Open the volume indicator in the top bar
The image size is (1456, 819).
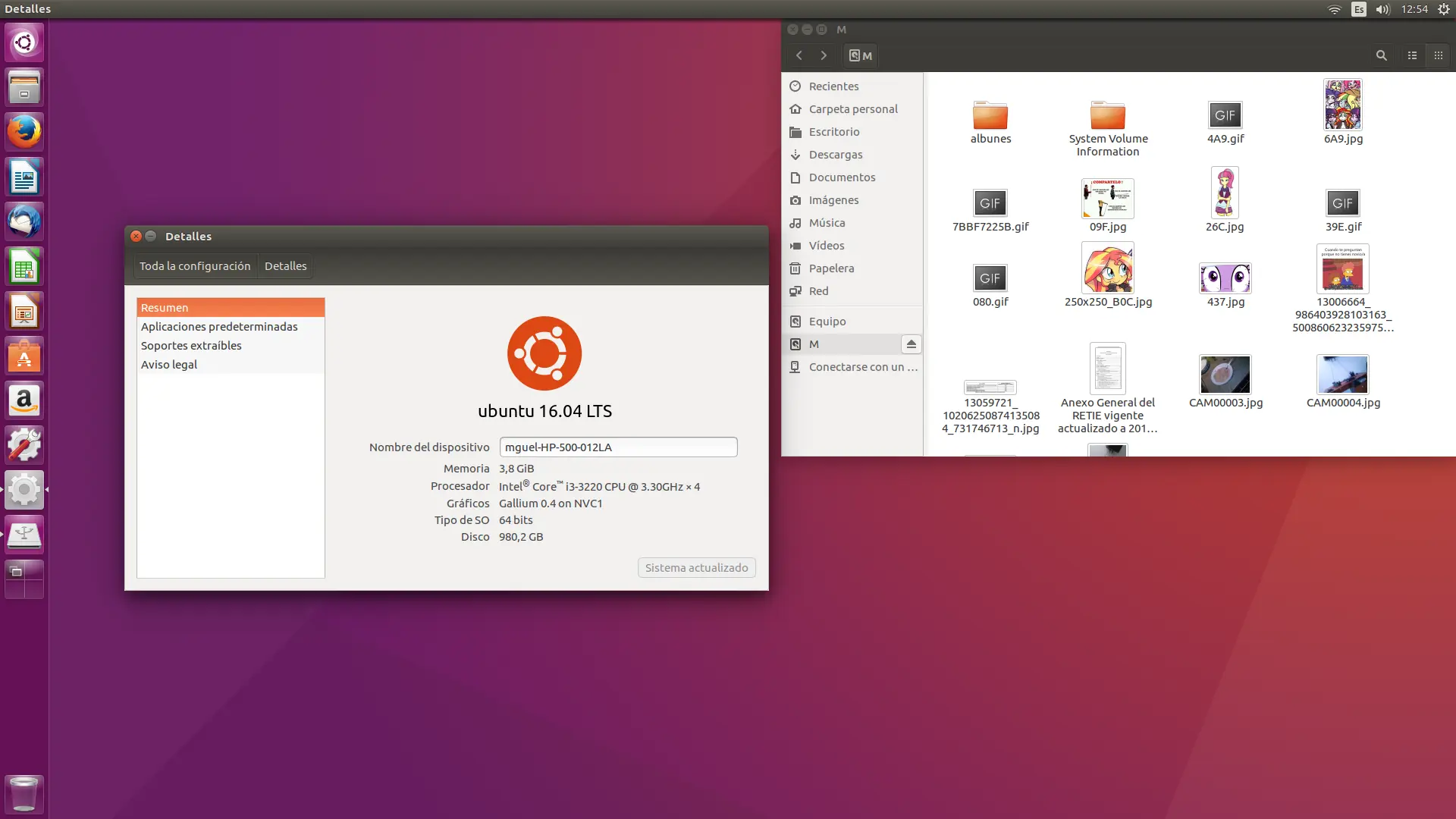tap(1382, 9)
